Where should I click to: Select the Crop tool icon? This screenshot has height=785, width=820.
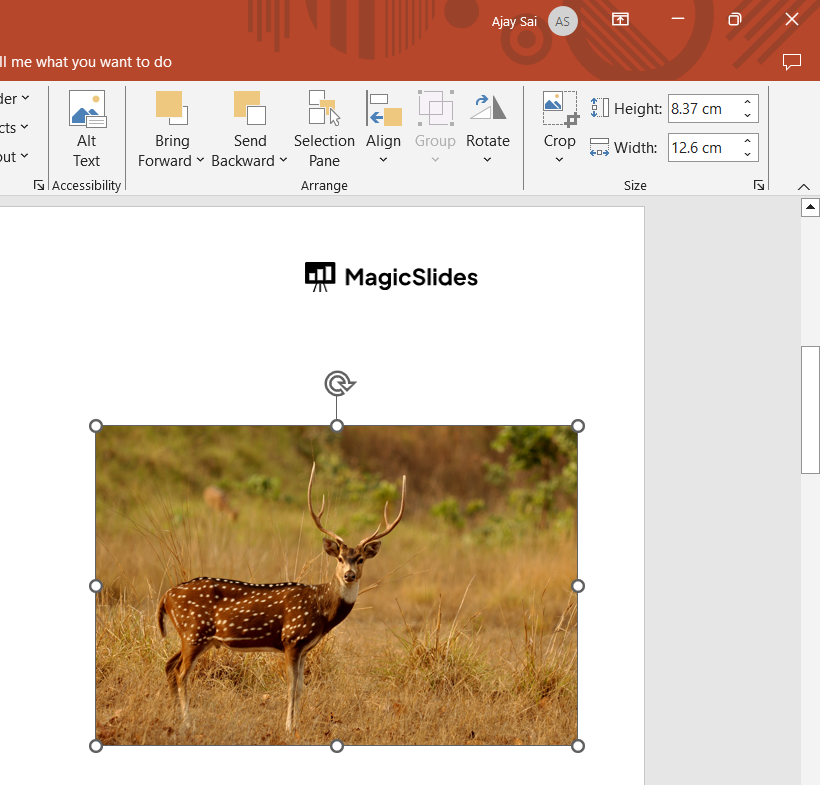click(560, 108)
